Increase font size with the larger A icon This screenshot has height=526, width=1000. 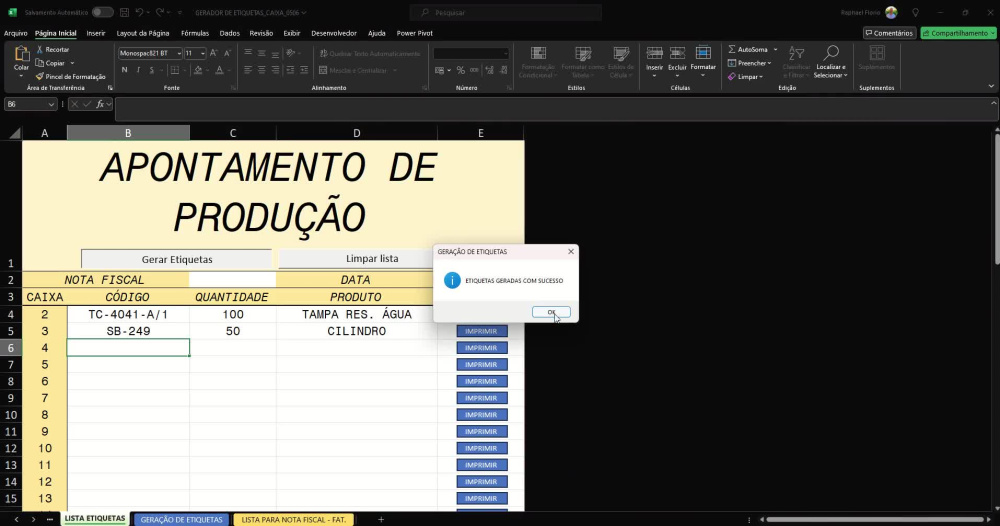[214, 54]
